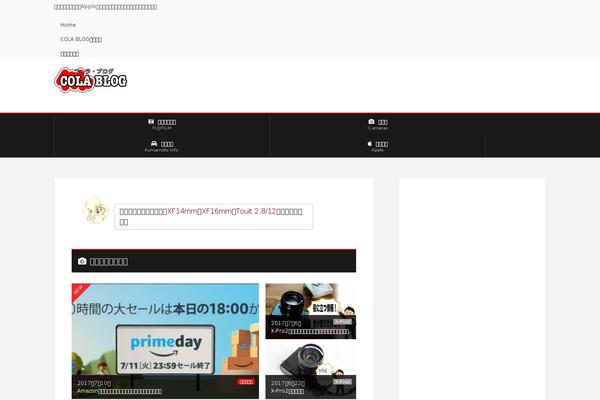Click the cartoon avatar beside the speech bubble
600x400 pixels.
(94, 210)
